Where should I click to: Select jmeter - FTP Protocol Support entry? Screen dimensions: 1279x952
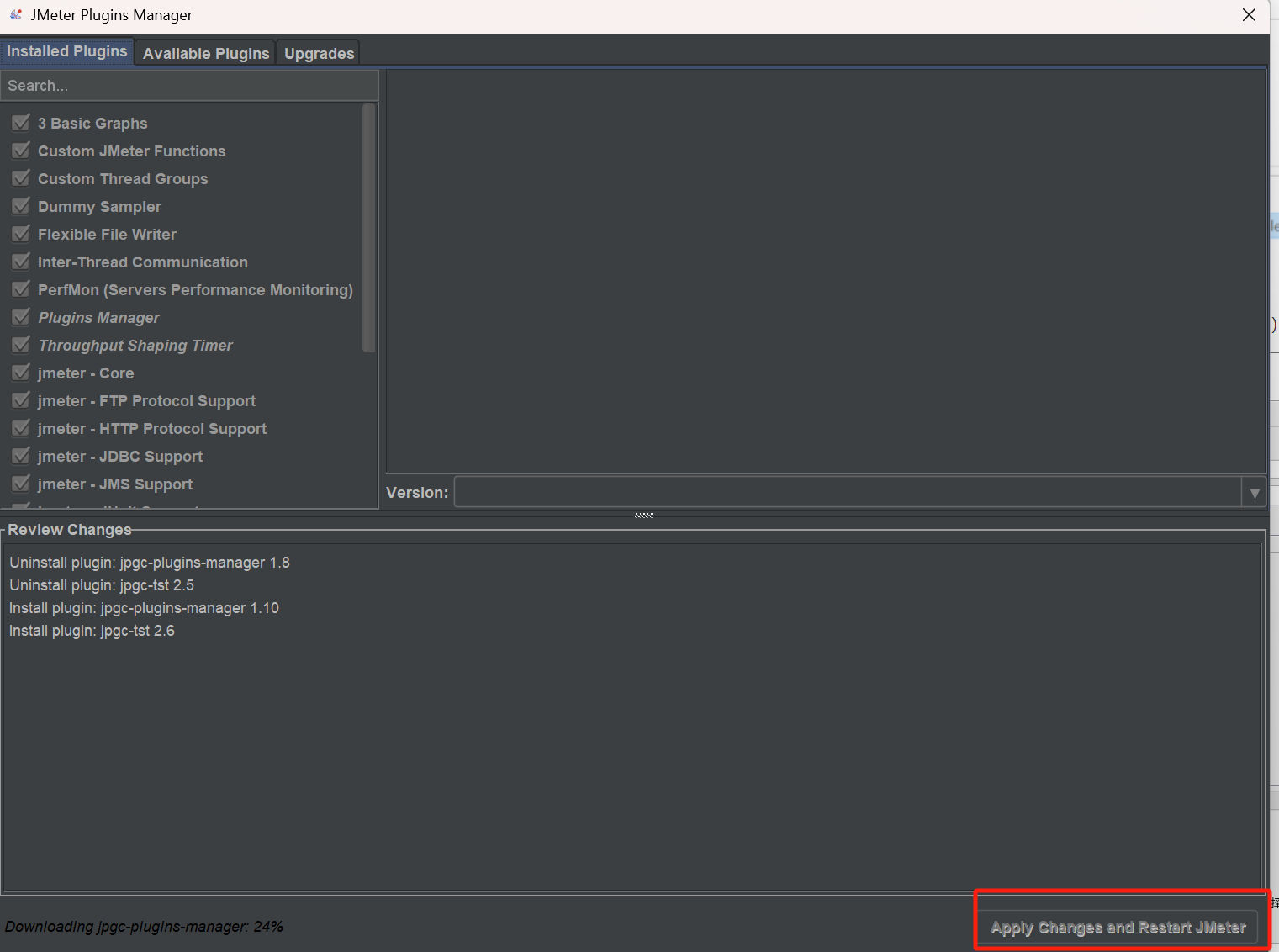146,401
